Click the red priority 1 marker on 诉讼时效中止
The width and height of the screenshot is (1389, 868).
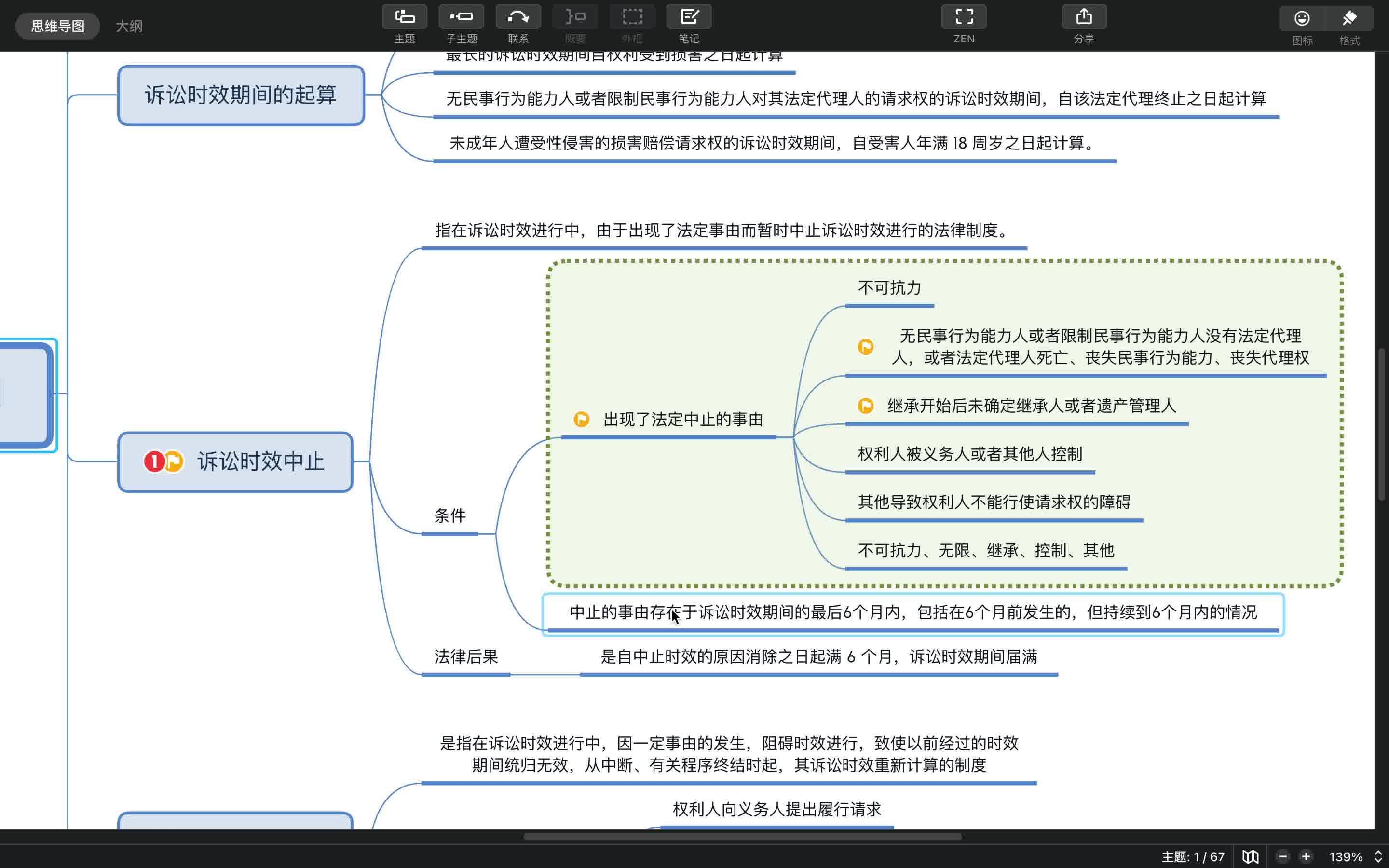[x=153, y=461]
